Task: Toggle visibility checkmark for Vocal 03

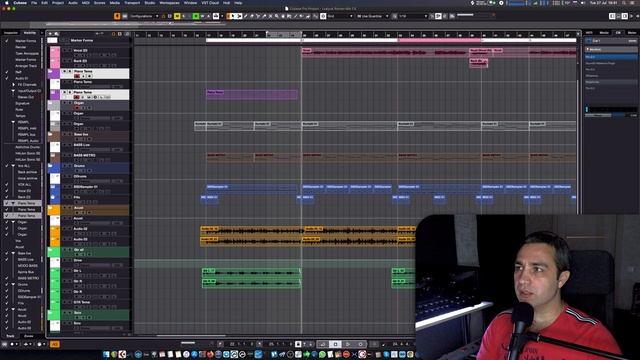Action: tap(7, 191)
